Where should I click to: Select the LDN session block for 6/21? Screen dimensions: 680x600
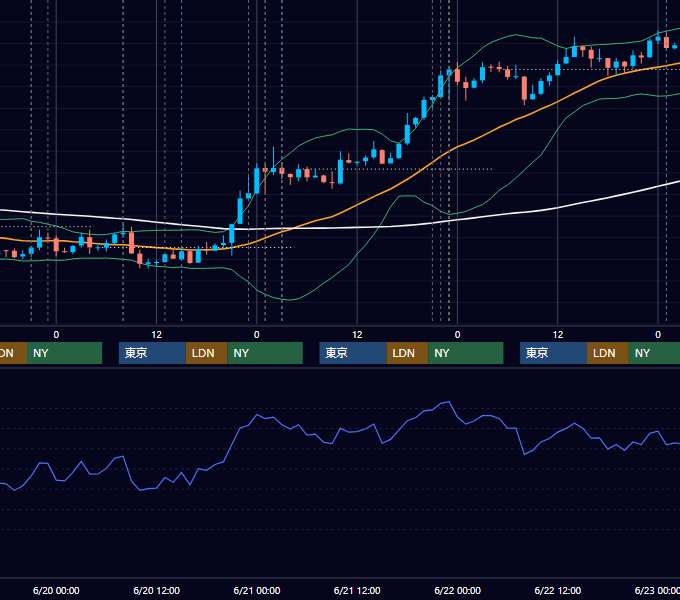[407, 353]
